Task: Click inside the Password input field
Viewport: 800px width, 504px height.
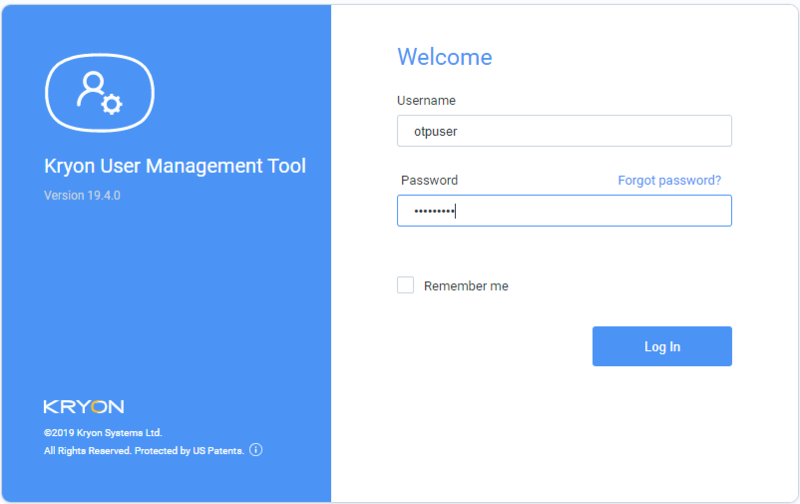Action: [564, 211]
